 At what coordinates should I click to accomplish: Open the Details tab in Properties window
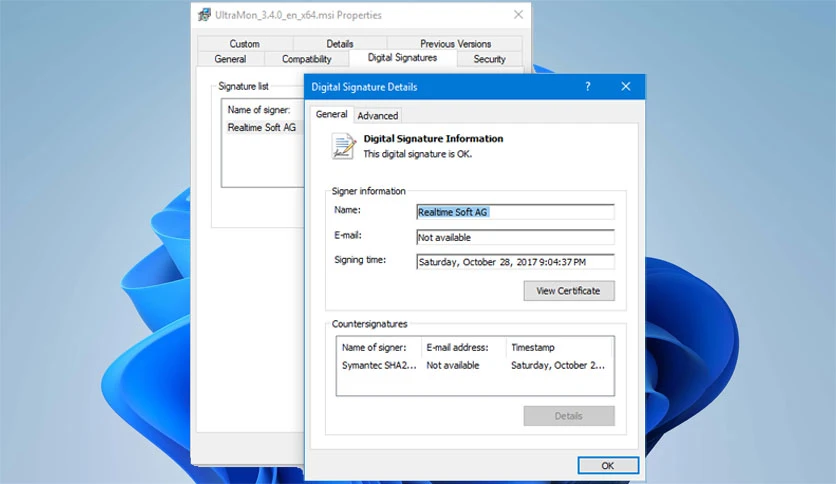pos(340,44)
